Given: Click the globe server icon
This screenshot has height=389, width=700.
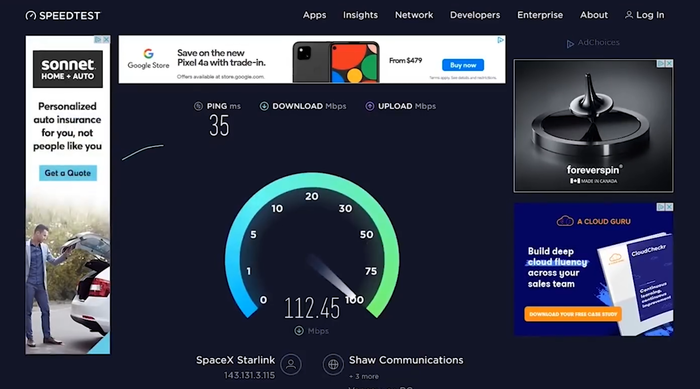Looking at the screenshot, I should pyautogui.click(x=333, y=364).
